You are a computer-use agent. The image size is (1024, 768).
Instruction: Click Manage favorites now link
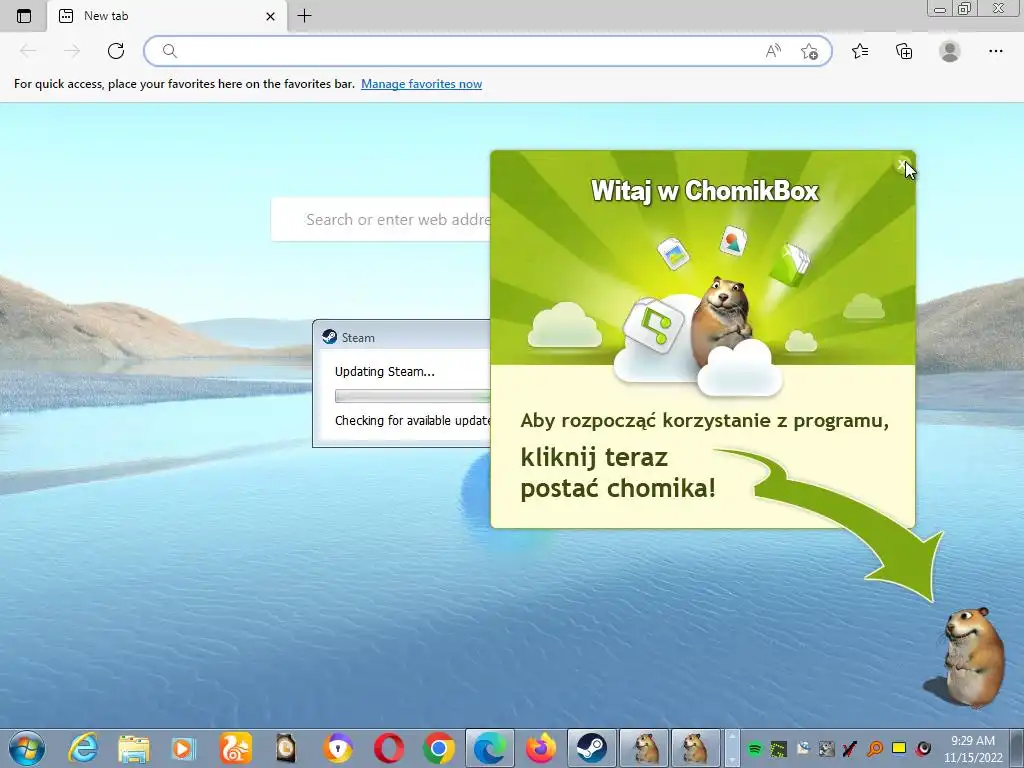(421, 84)
